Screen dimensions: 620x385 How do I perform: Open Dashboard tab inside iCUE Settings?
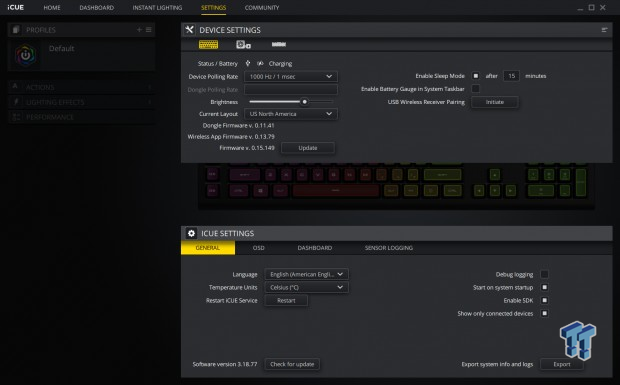[315, 248]
